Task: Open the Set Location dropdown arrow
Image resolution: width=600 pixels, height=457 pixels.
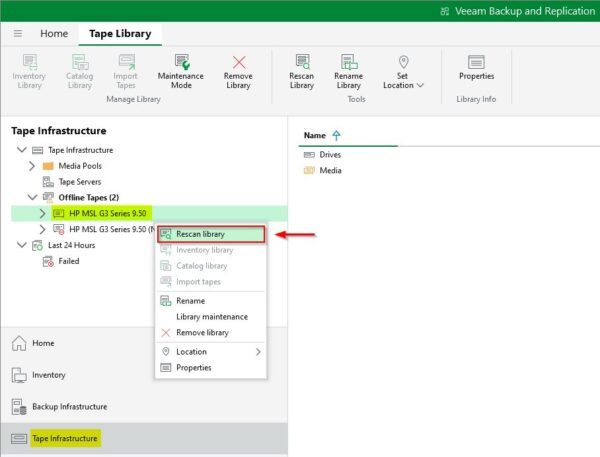Action: click(x=420, y=85)
